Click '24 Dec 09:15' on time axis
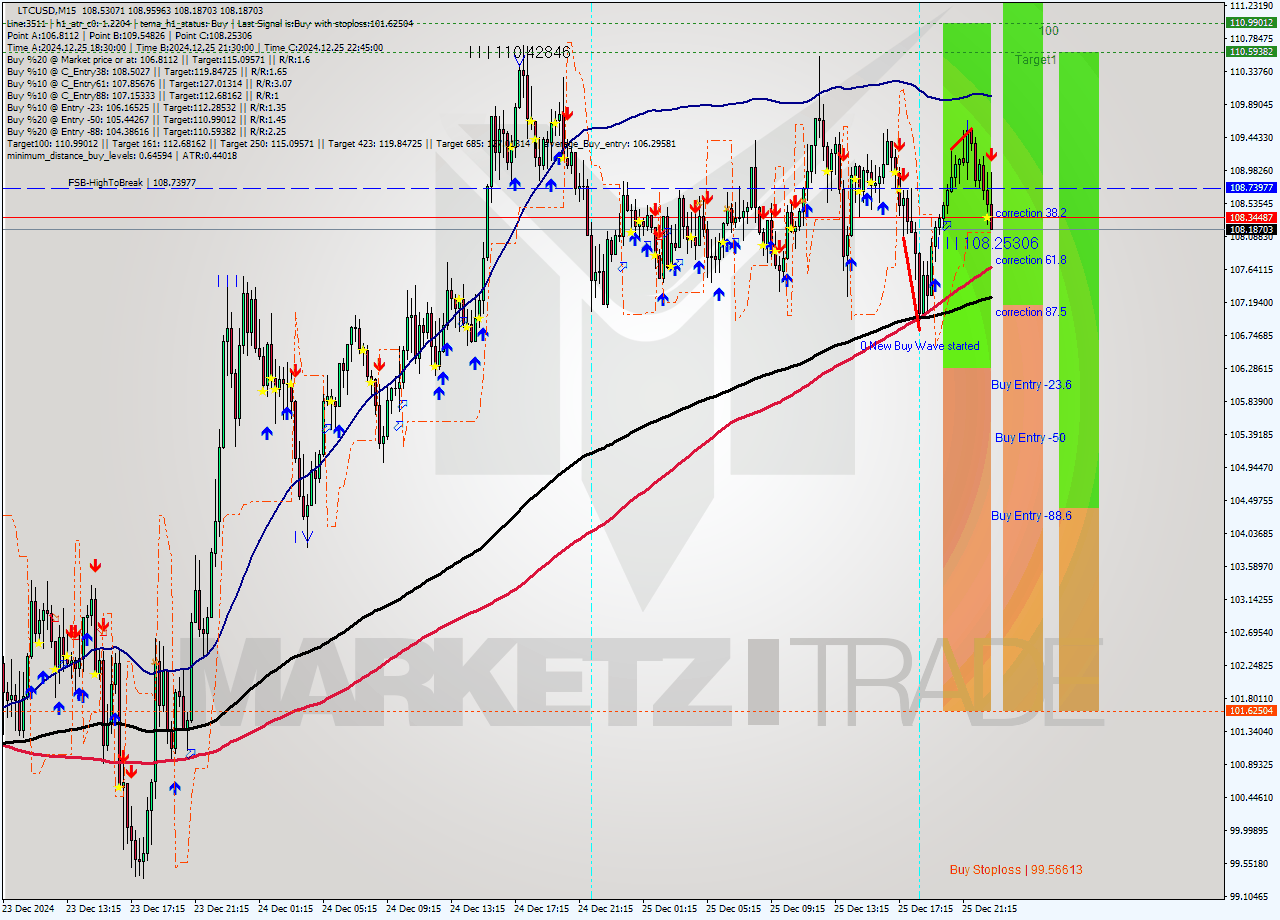The image size is (1280, 920). pos(413,909)
